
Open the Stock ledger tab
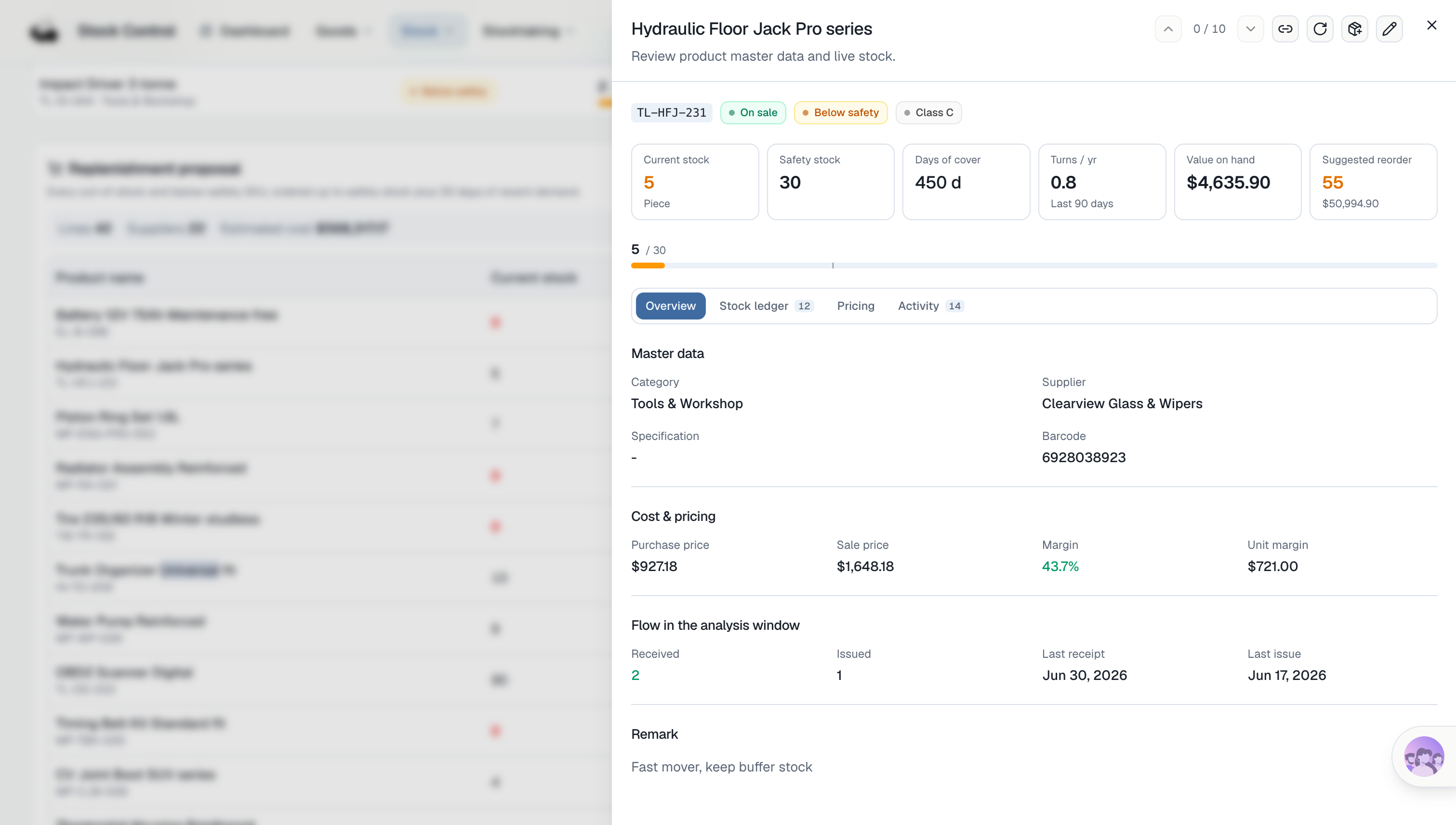click(x=766, y=306)
